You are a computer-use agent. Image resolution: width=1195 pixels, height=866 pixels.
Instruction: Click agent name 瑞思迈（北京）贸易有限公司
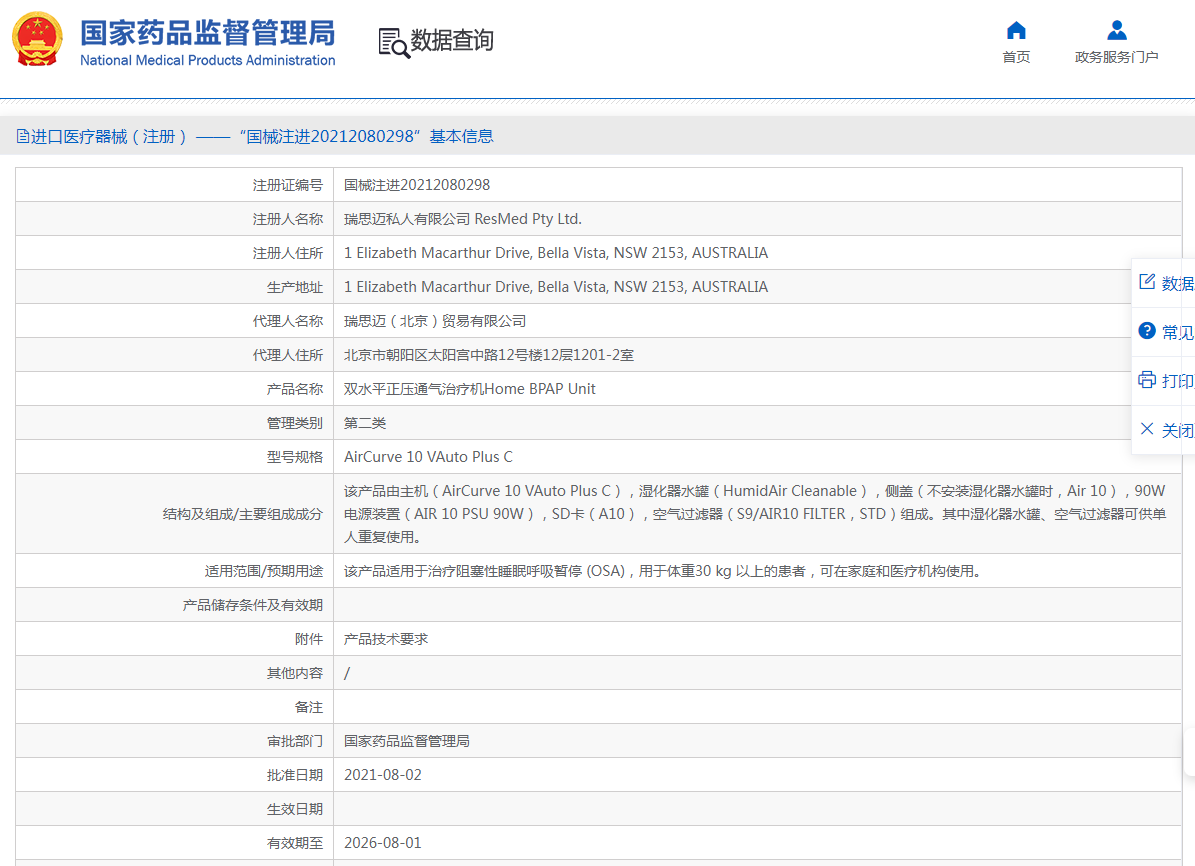pyautogui.click(x=435, y=321)
